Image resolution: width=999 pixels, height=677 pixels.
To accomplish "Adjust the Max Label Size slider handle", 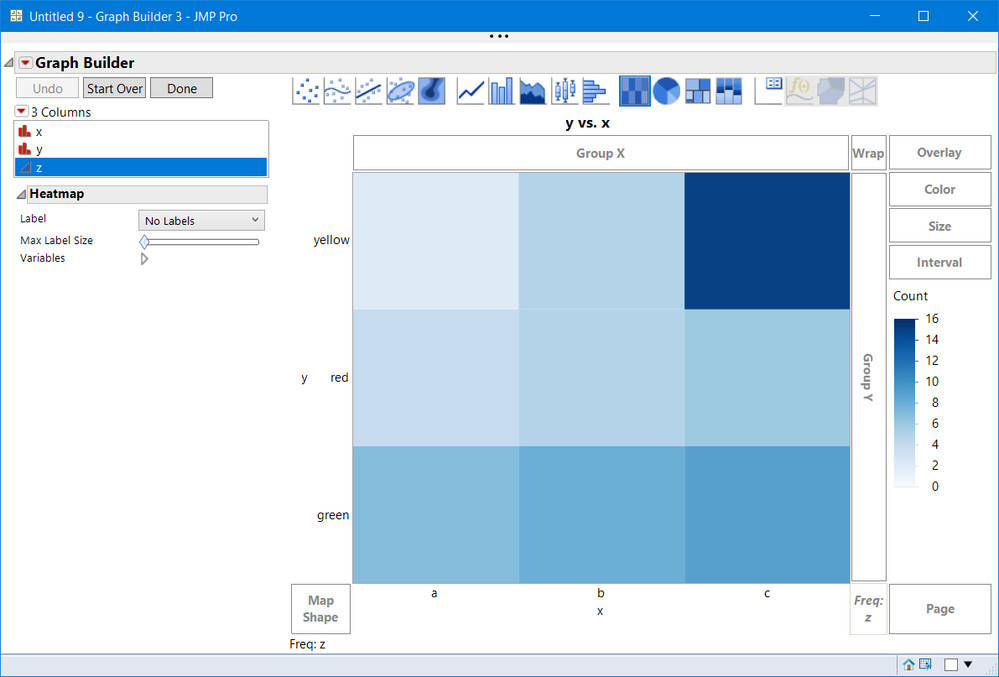I will (145, 241).
